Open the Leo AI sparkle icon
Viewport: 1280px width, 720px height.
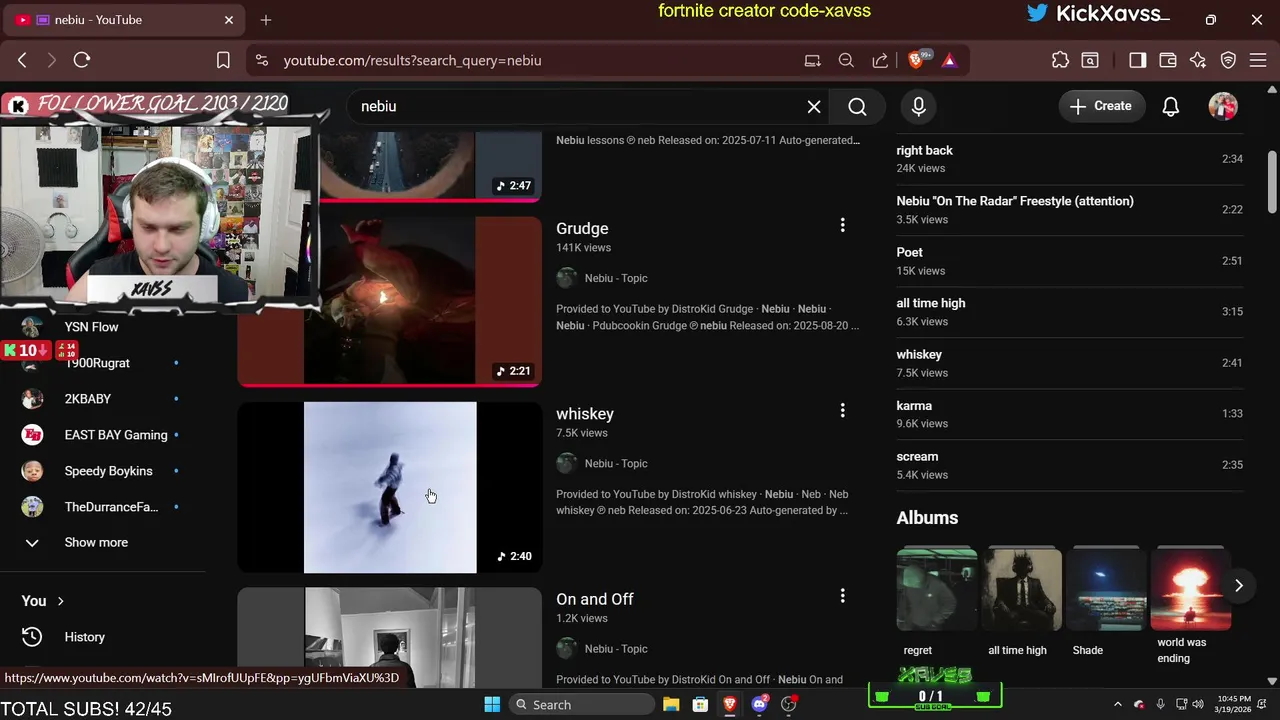(1198, 60)
